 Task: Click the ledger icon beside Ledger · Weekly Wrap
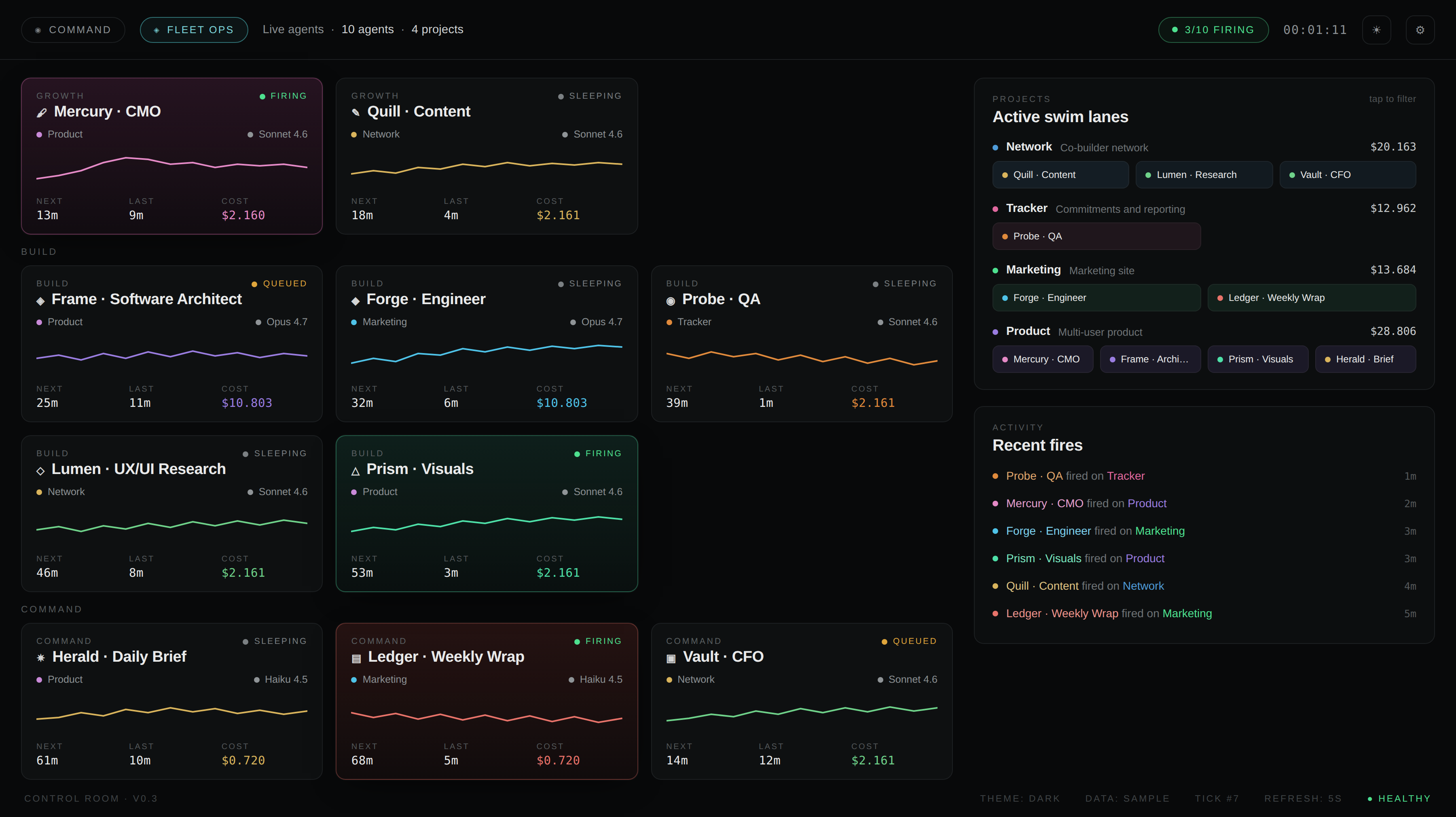tap(356, 658)
